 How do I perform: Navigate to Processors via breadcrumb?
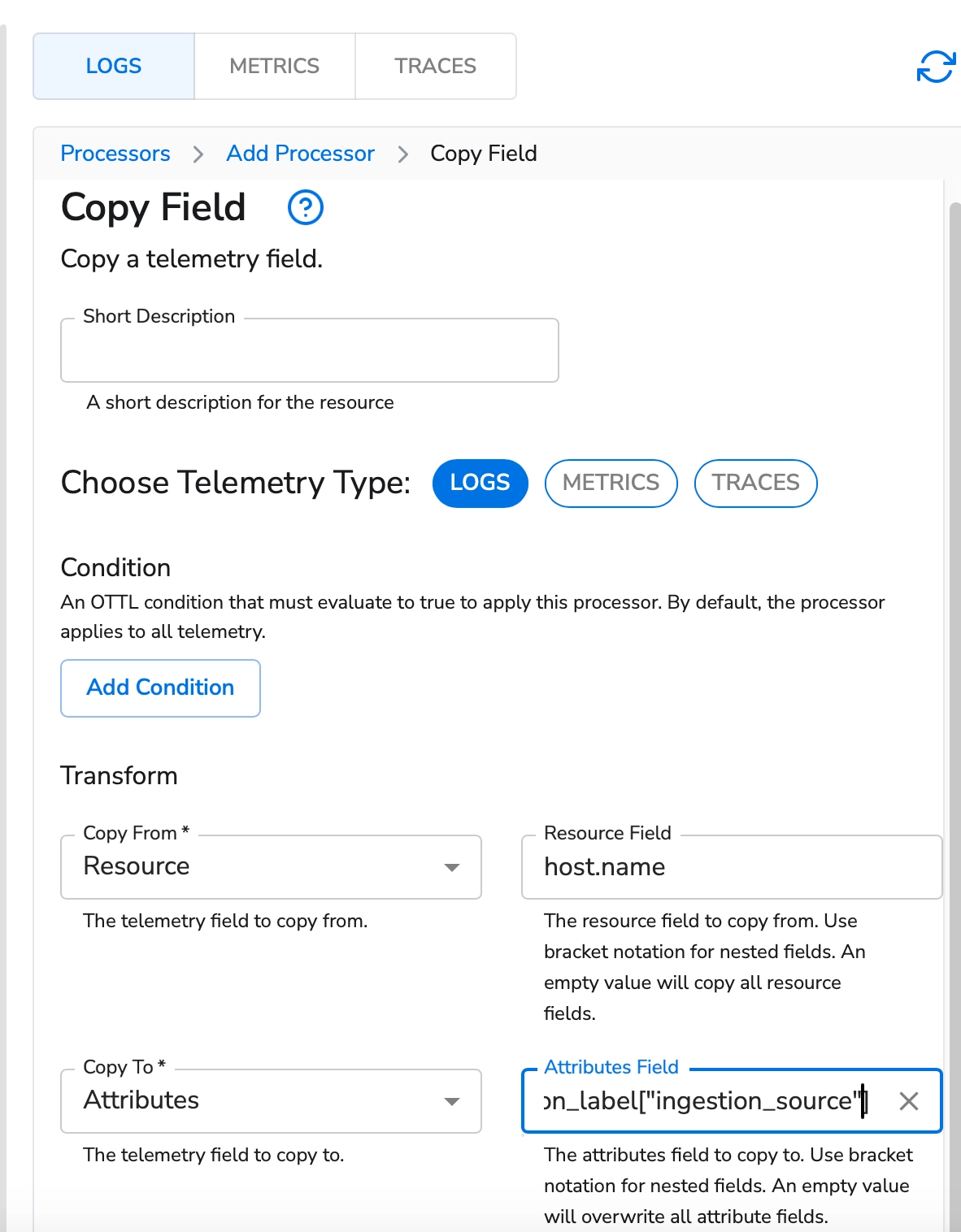[115, 154]
